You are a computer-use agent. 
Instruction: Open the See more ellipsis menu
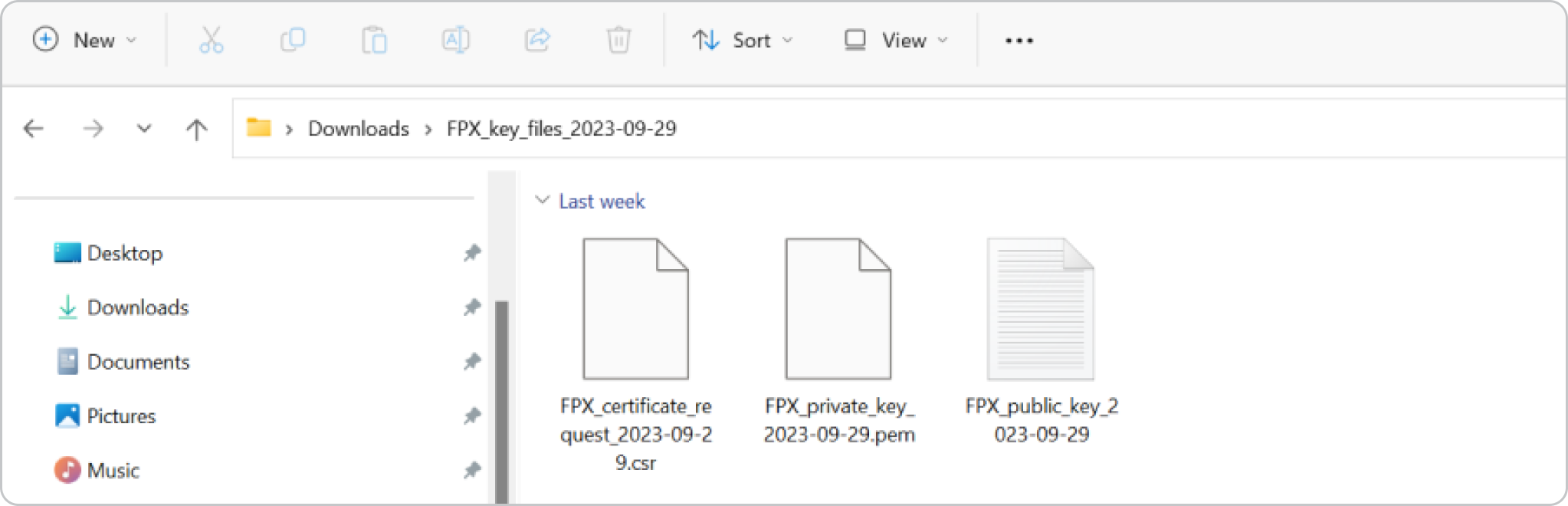click(x=1019, y=40)
